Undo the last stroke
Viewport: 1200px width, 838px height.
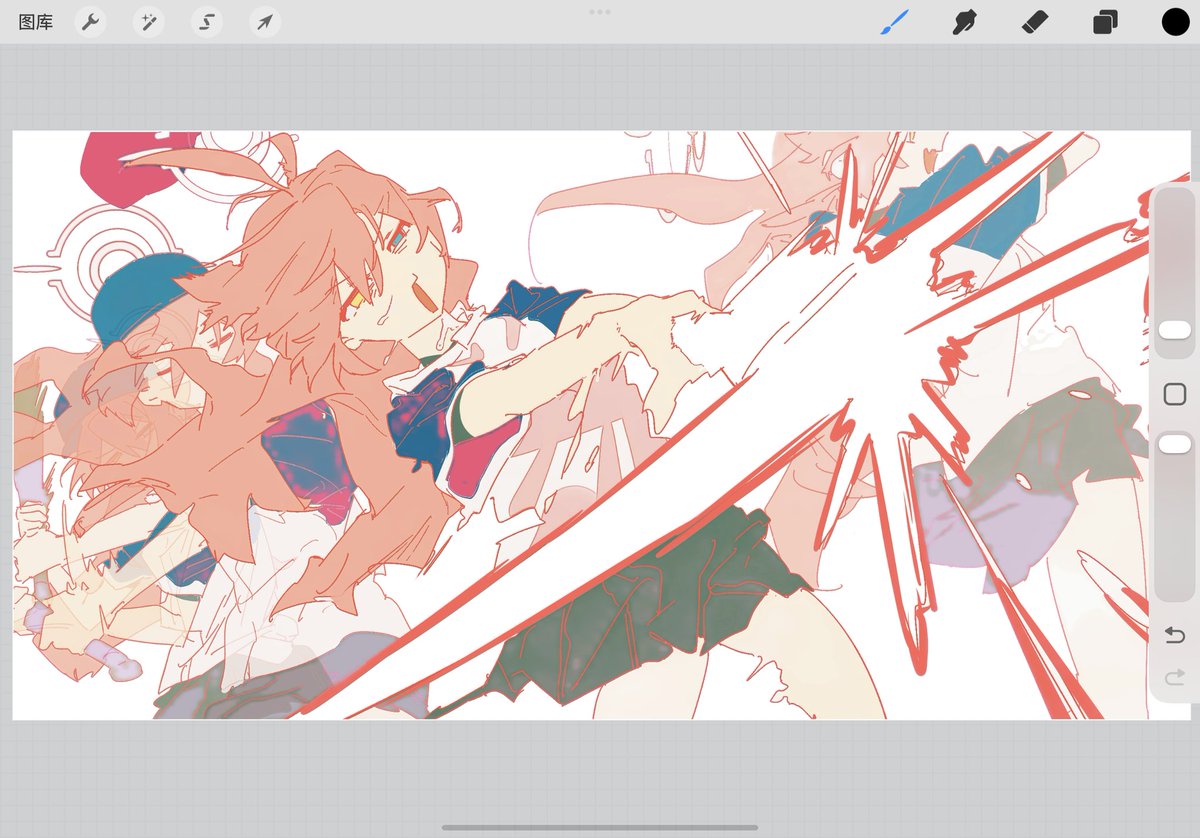coord(1175,635)
